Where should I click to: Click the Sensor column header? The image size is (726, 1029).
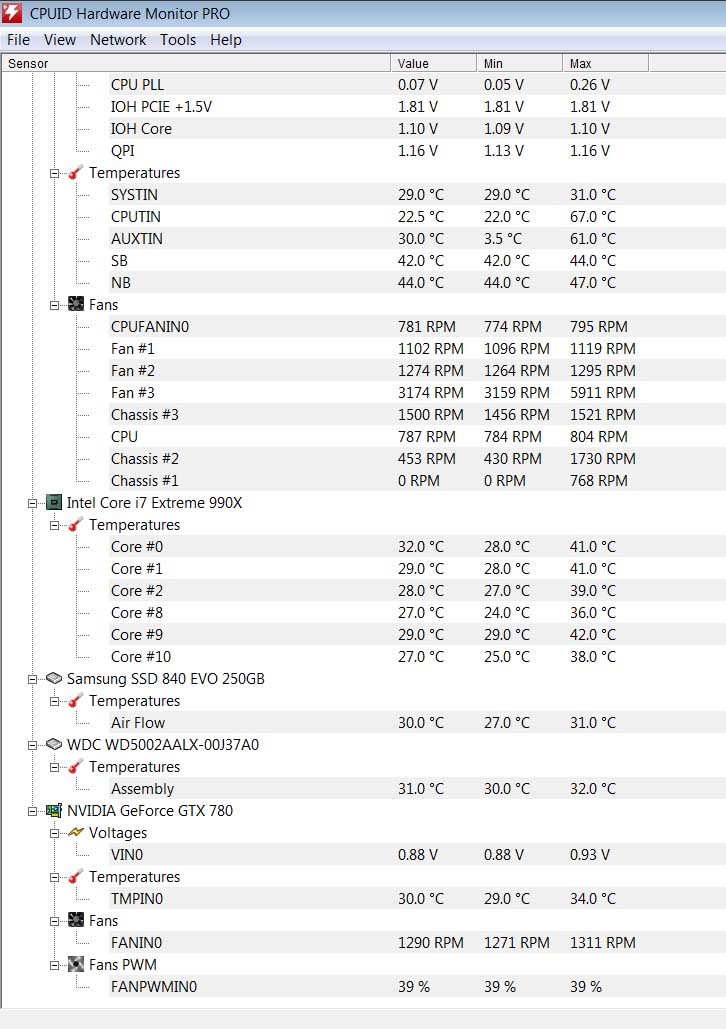28,62
